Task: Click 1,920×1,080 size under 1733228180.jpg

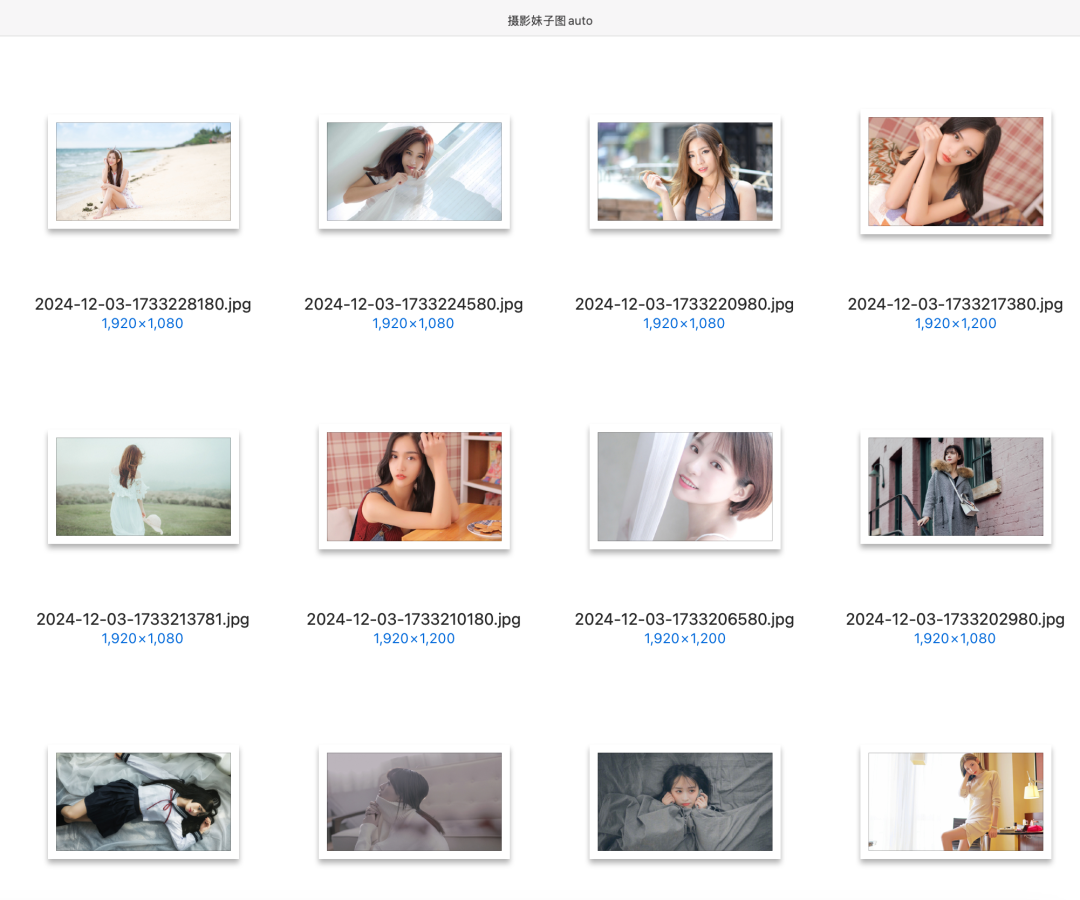Action: [x=143, y=324]
